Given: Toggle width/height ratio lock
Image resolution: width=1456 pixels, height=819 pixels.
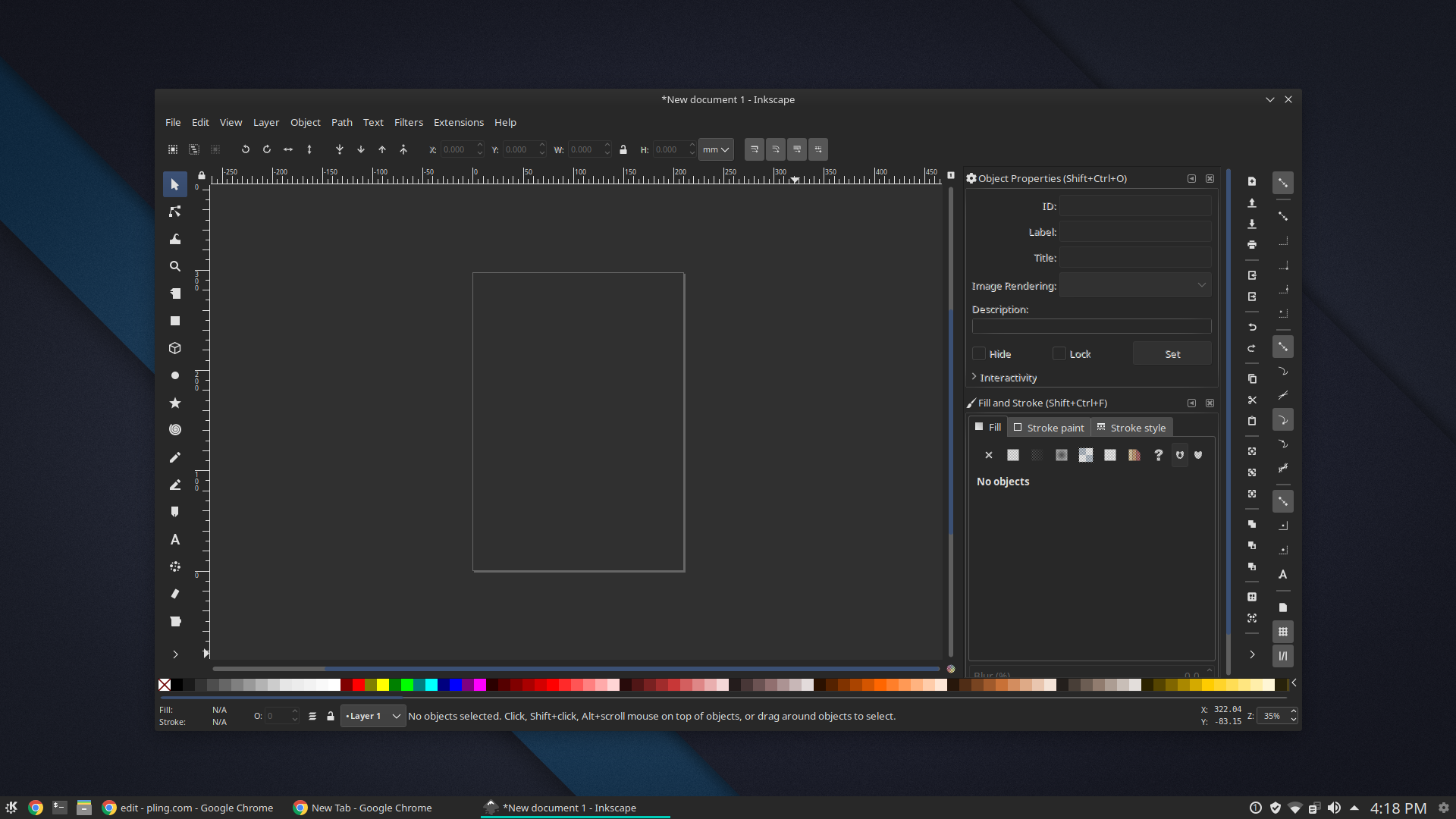Looking at the screenshot, I should pos(623,149).
